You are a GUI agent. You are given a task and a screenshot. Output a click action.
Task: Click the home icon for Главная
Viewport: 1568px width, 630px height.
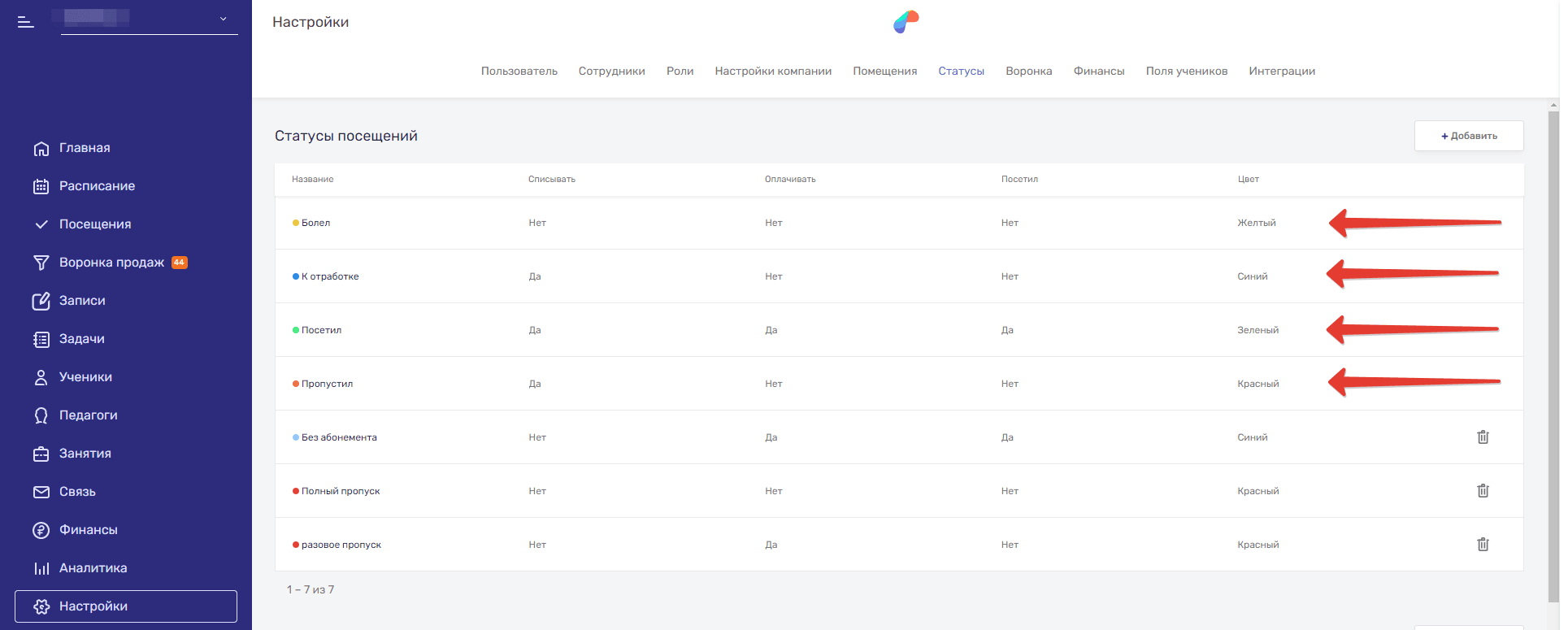41,149
